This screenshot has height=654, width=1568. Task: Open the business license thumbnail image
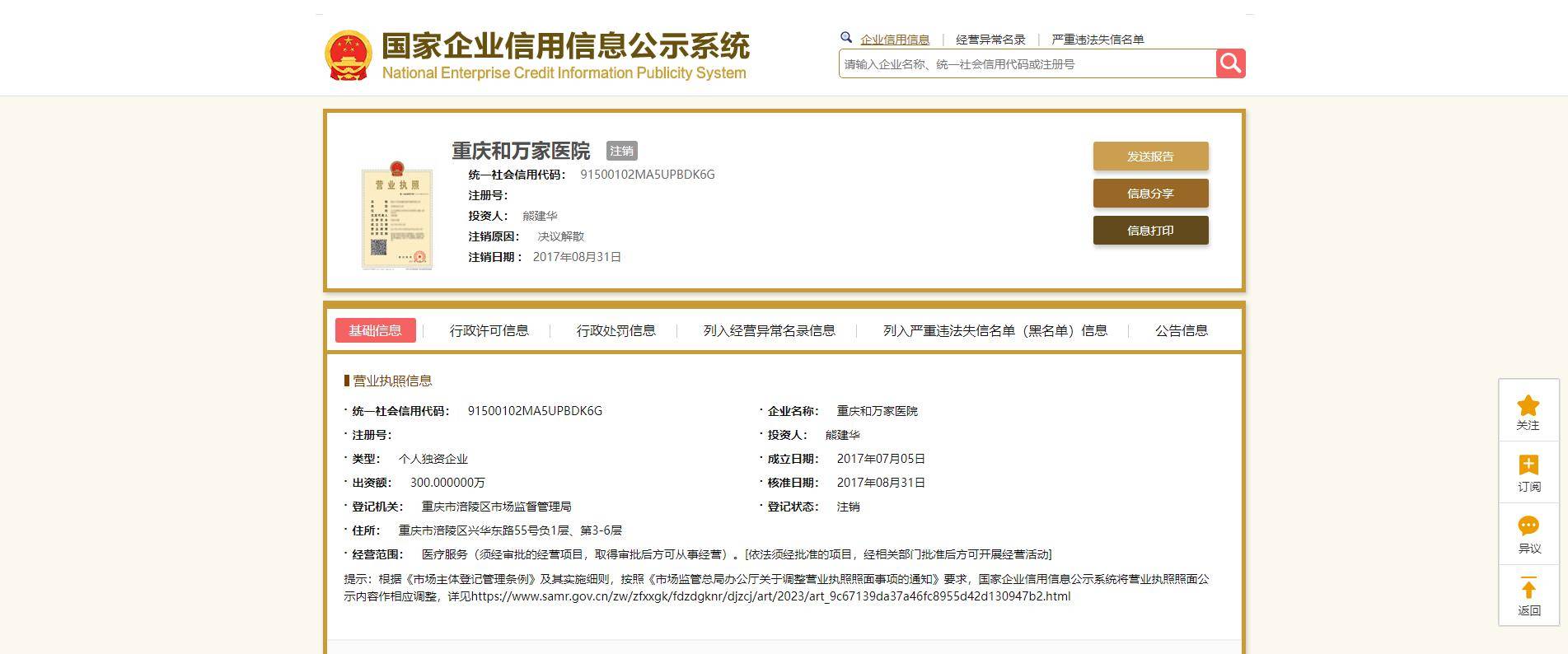coord(397,215)
